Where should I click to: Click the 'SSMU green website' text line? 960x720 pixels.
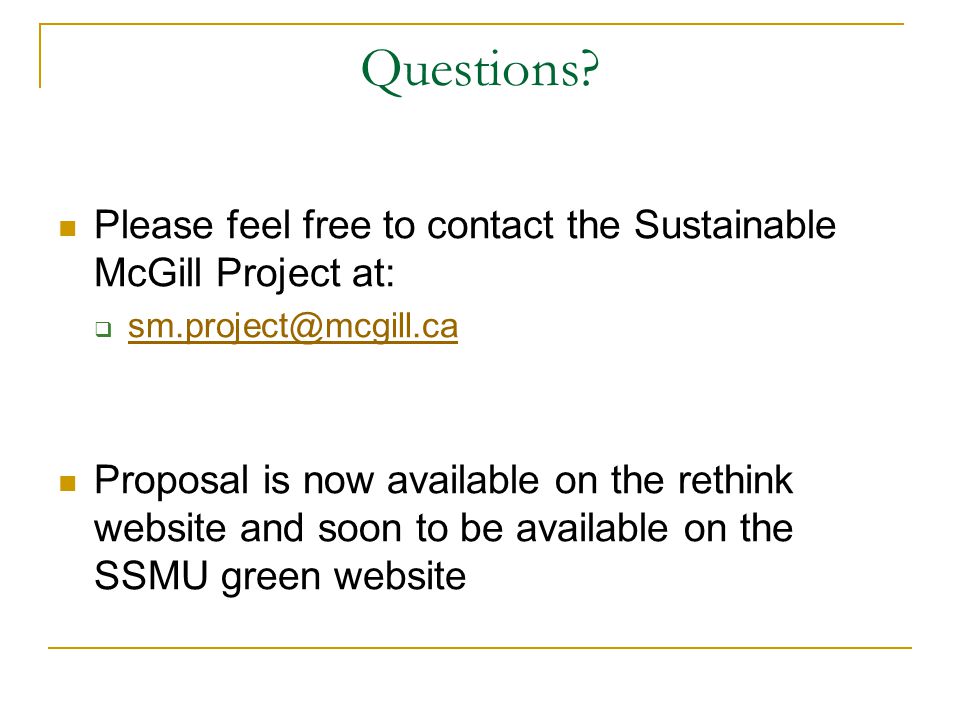280,577
